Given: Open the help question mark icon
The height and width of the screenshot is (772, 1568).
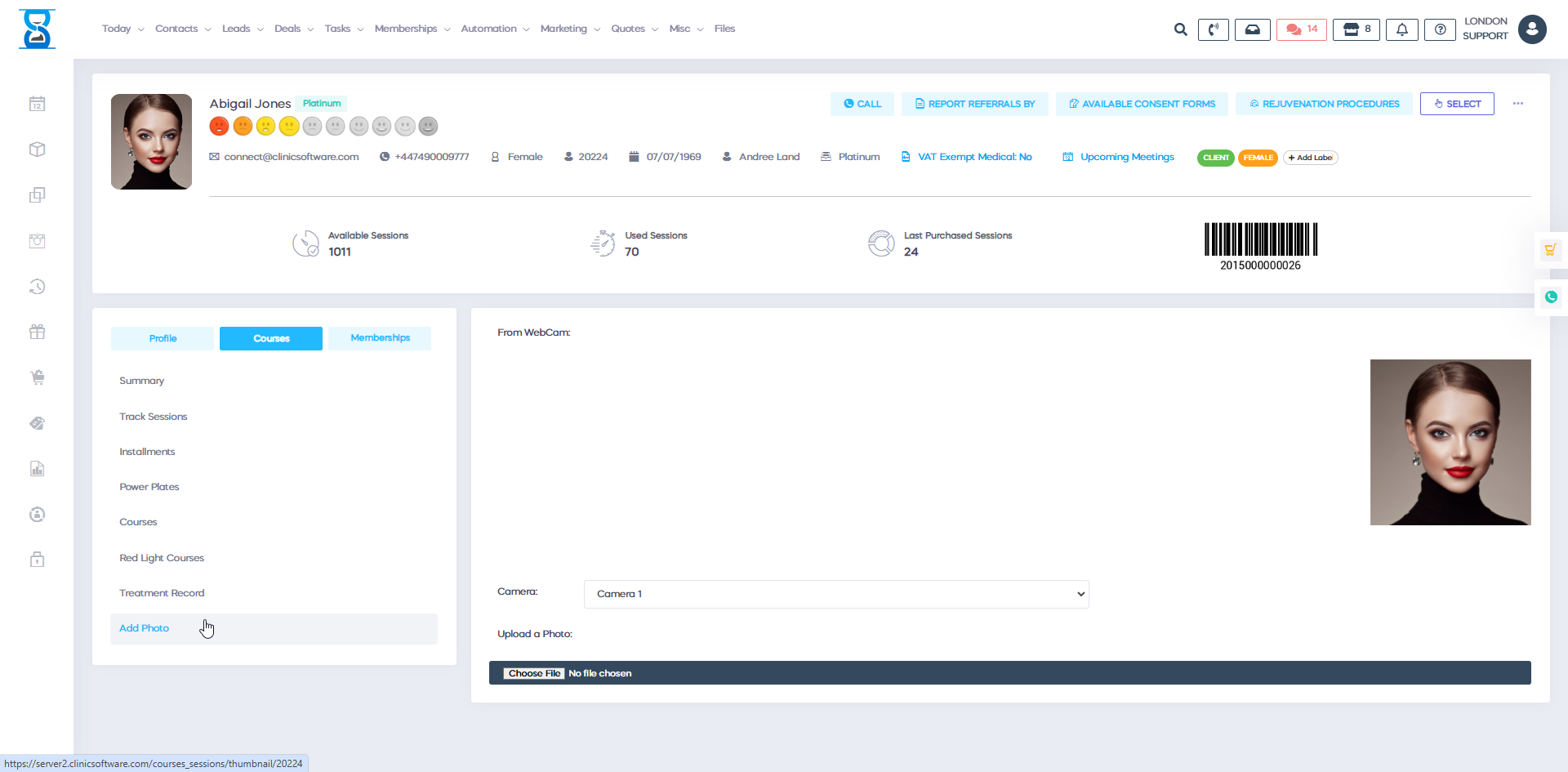Looking at the screenshot, I should pyautogui.click(x=1440, y=29).
